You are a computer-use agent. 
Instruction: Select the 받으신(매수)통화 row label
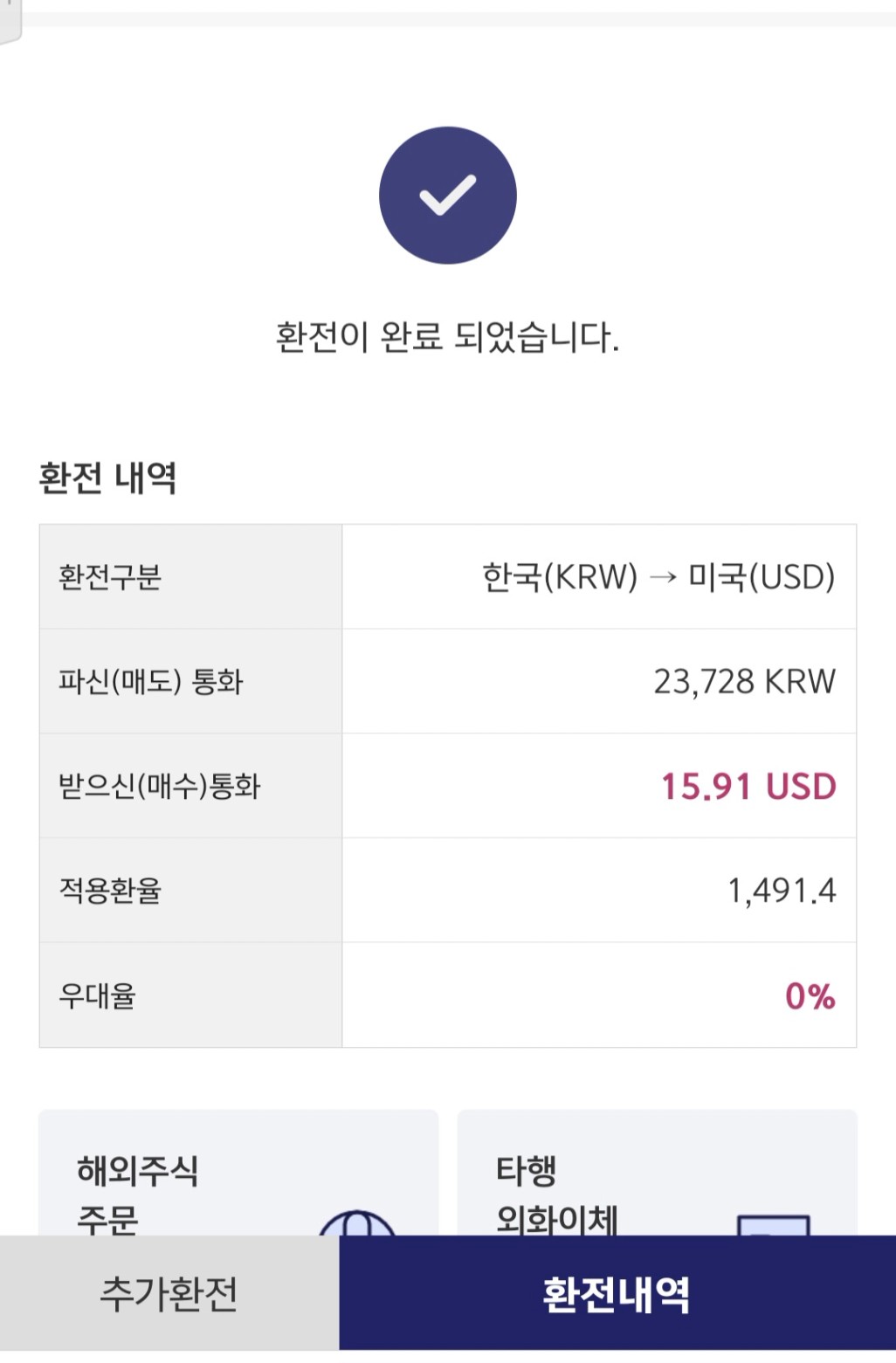[x=159, y=786]
